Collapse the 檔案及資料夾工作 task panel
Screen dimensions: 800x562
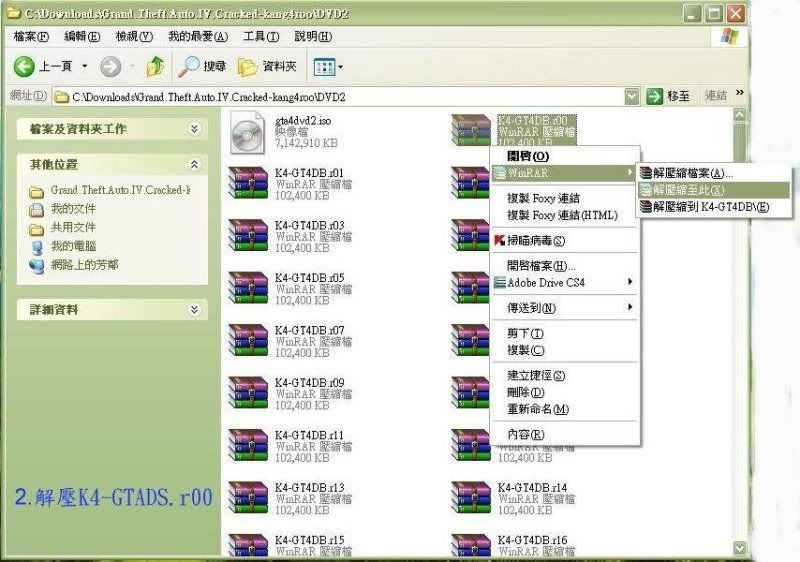(194, 129)
